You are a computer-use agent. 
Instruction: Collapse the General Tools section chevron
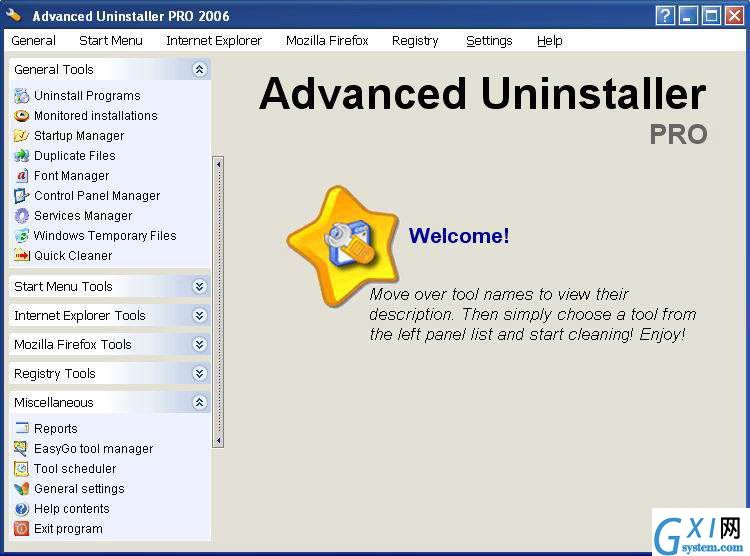coord(199,70)
